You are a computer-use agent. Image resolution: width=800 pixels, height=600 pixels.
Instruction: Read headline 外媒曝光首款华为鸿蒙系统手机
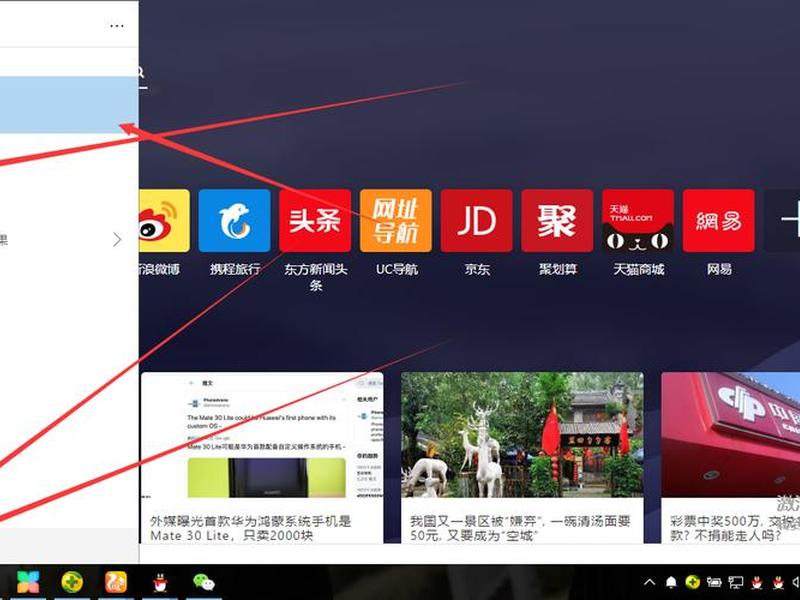(251, 528)
